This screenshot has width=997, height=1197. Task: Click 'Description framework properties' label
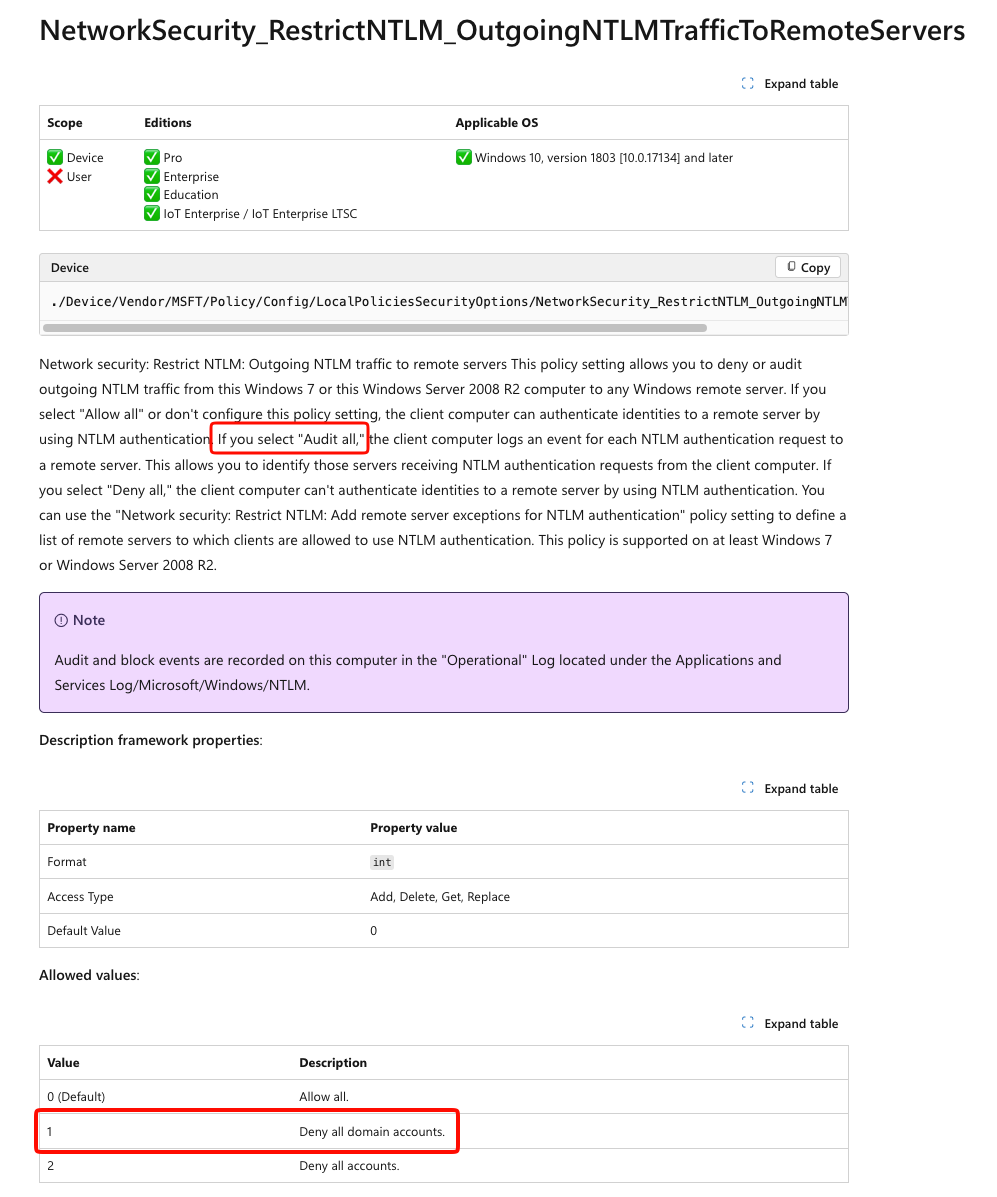pyautogui.click(x=150, y=740)
